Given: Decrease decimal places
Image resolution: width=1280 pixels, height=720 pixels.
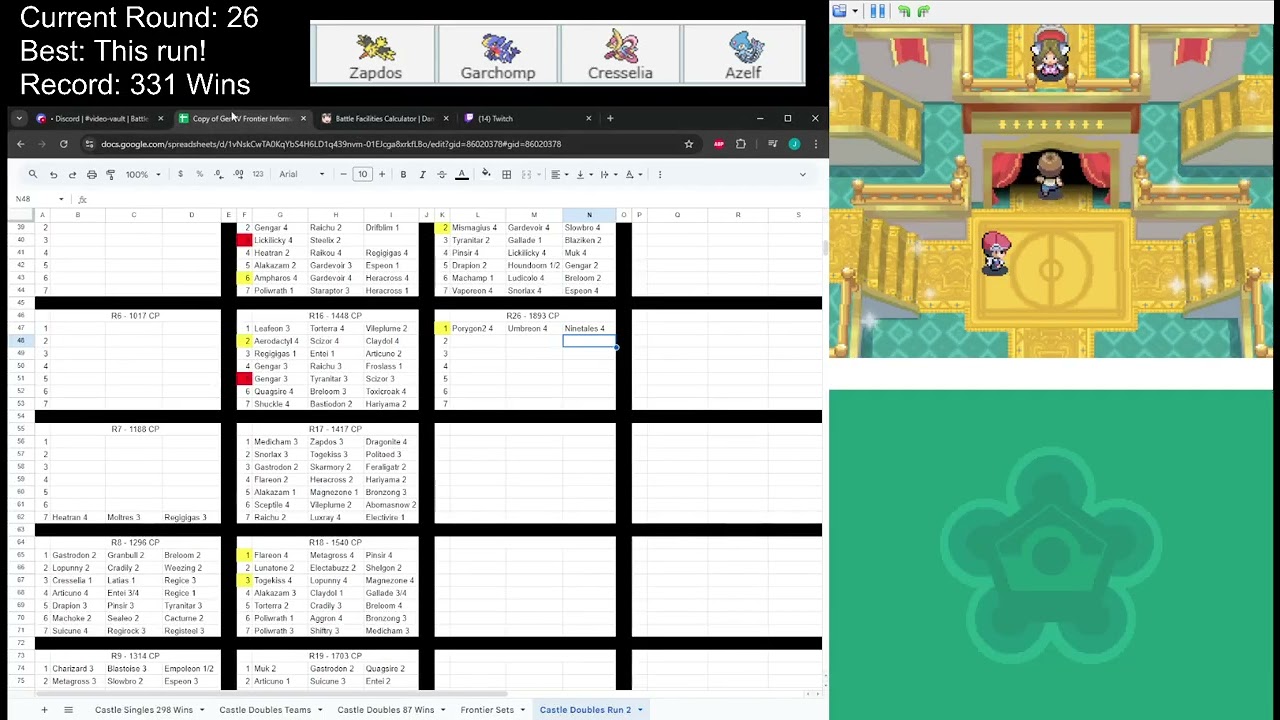Looking at the screenshot, I should (x=219, y=174).
